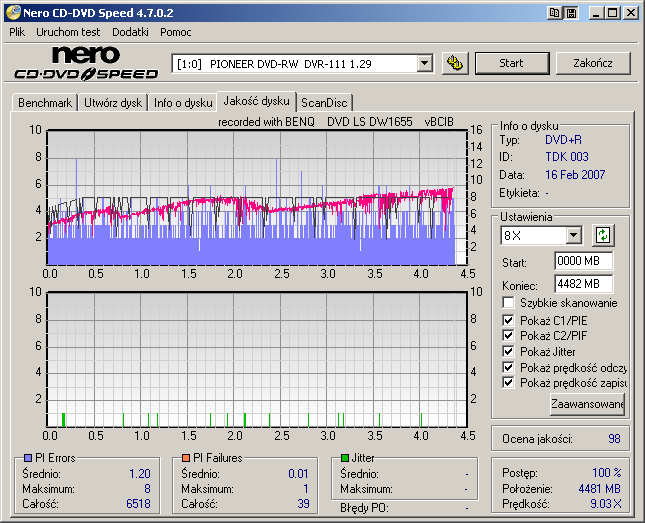Viewport: 645px width, 523px height.
Task: Minimize the Nero CD-DVD Speed window
Action: pos(596,13)
